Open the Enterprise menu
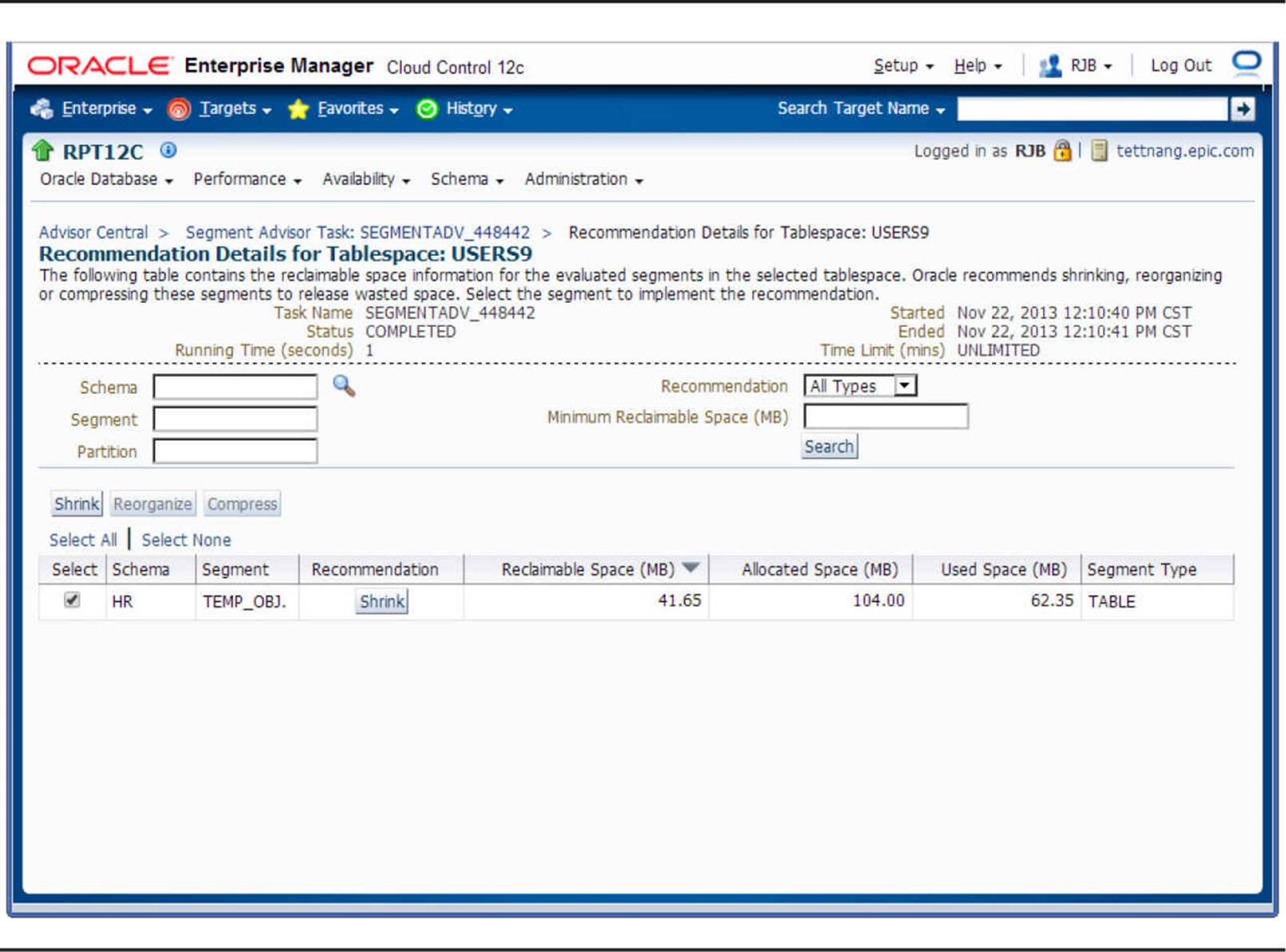Screen dimensions: 1286x952 pos(106,109)
